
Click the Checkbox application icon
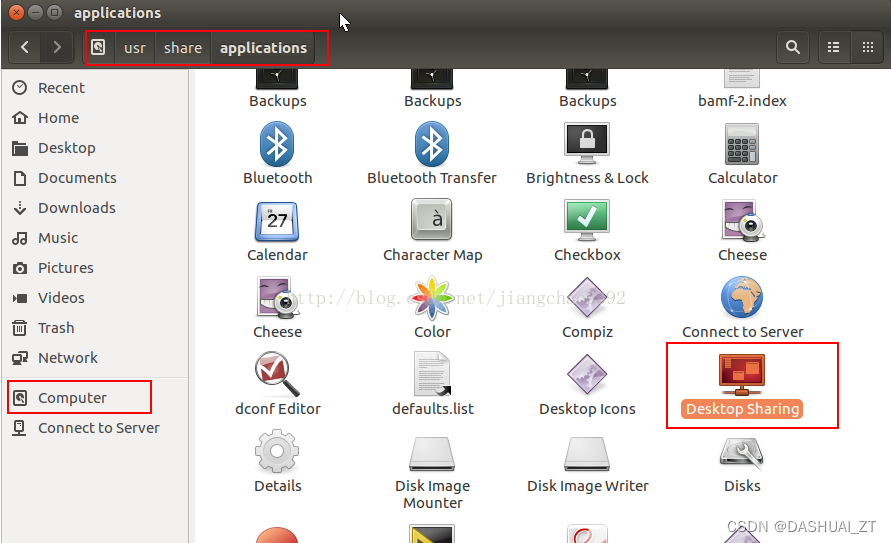pos(587,222)
